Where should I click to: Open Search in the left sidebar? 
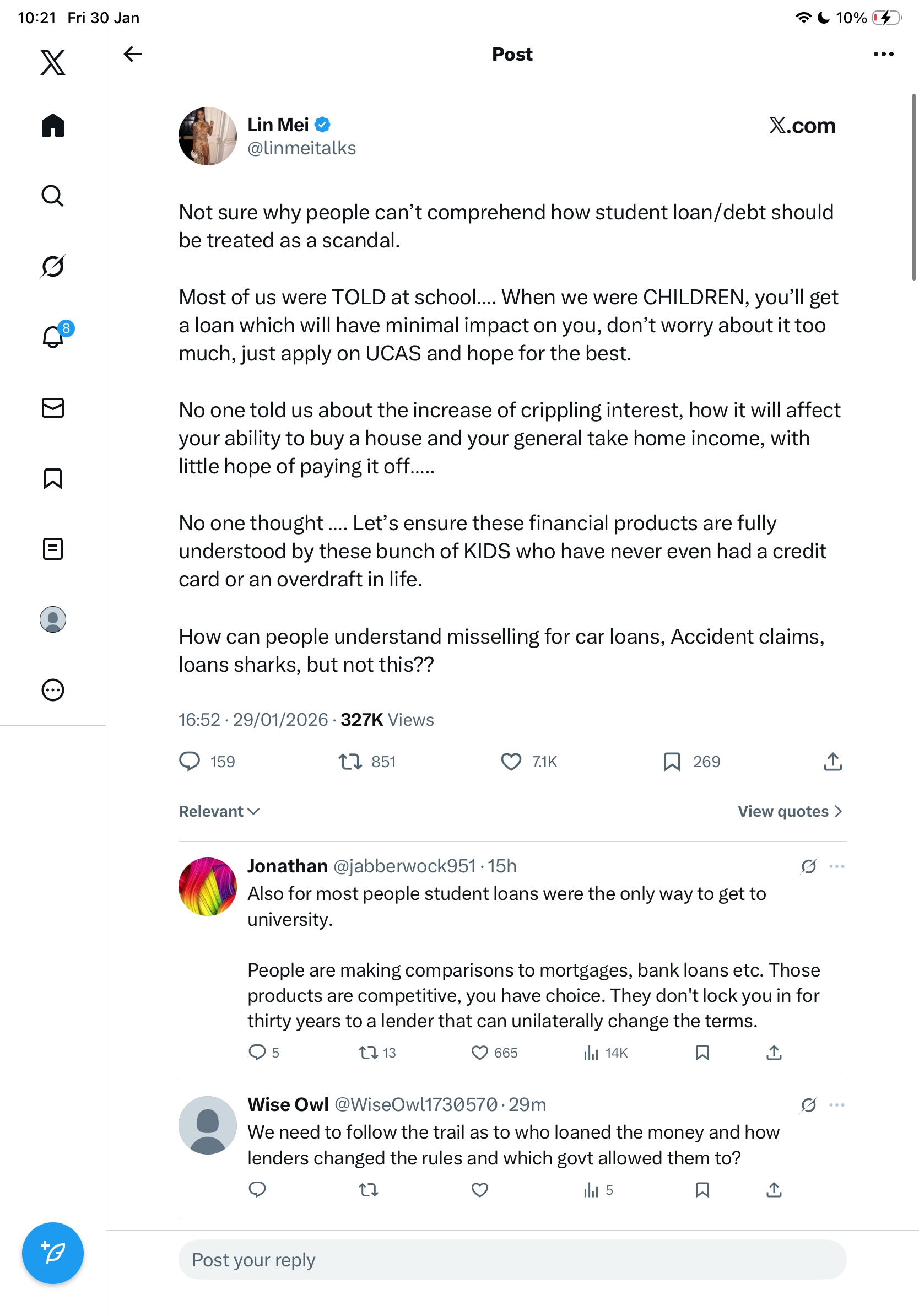point(53,196)
